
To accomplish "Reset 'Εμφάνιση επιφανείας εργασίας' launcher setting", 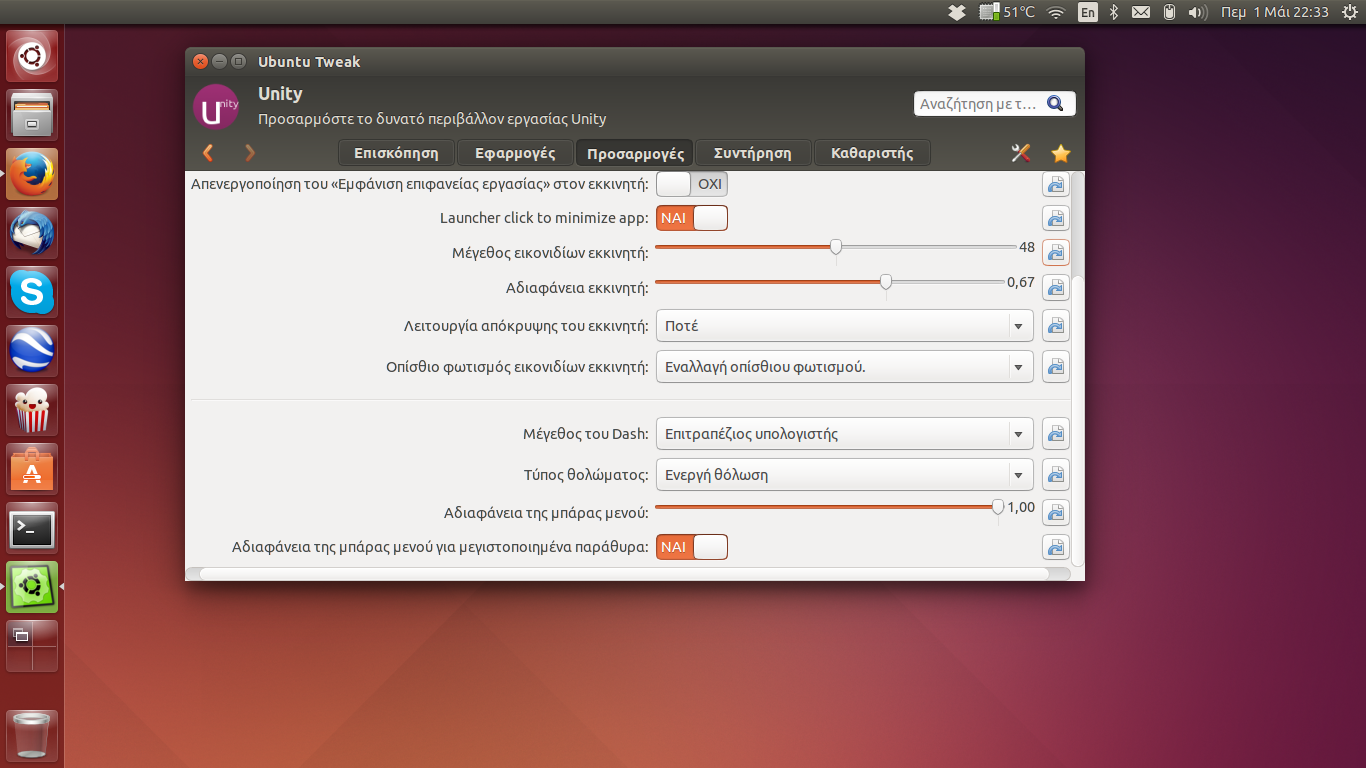I will tap(1056, 185).
